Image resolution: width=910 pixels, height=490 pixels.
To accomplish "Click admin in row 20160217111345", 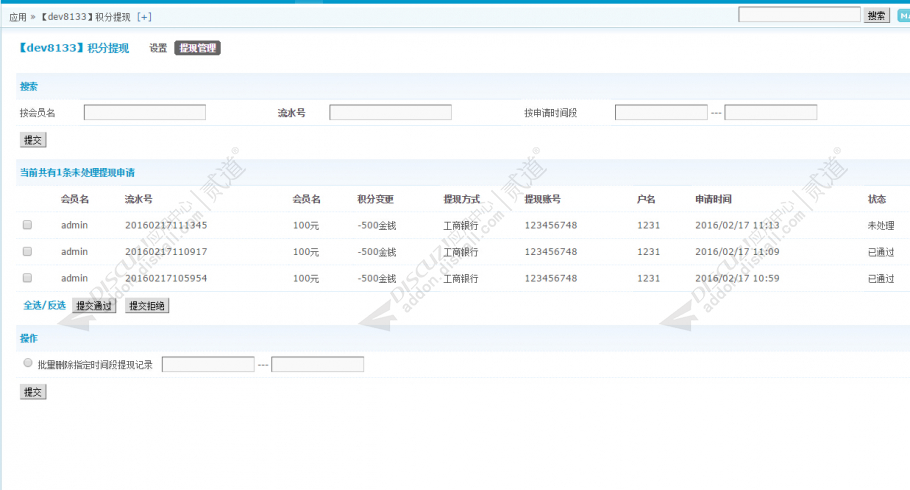I will coord(74,225).
